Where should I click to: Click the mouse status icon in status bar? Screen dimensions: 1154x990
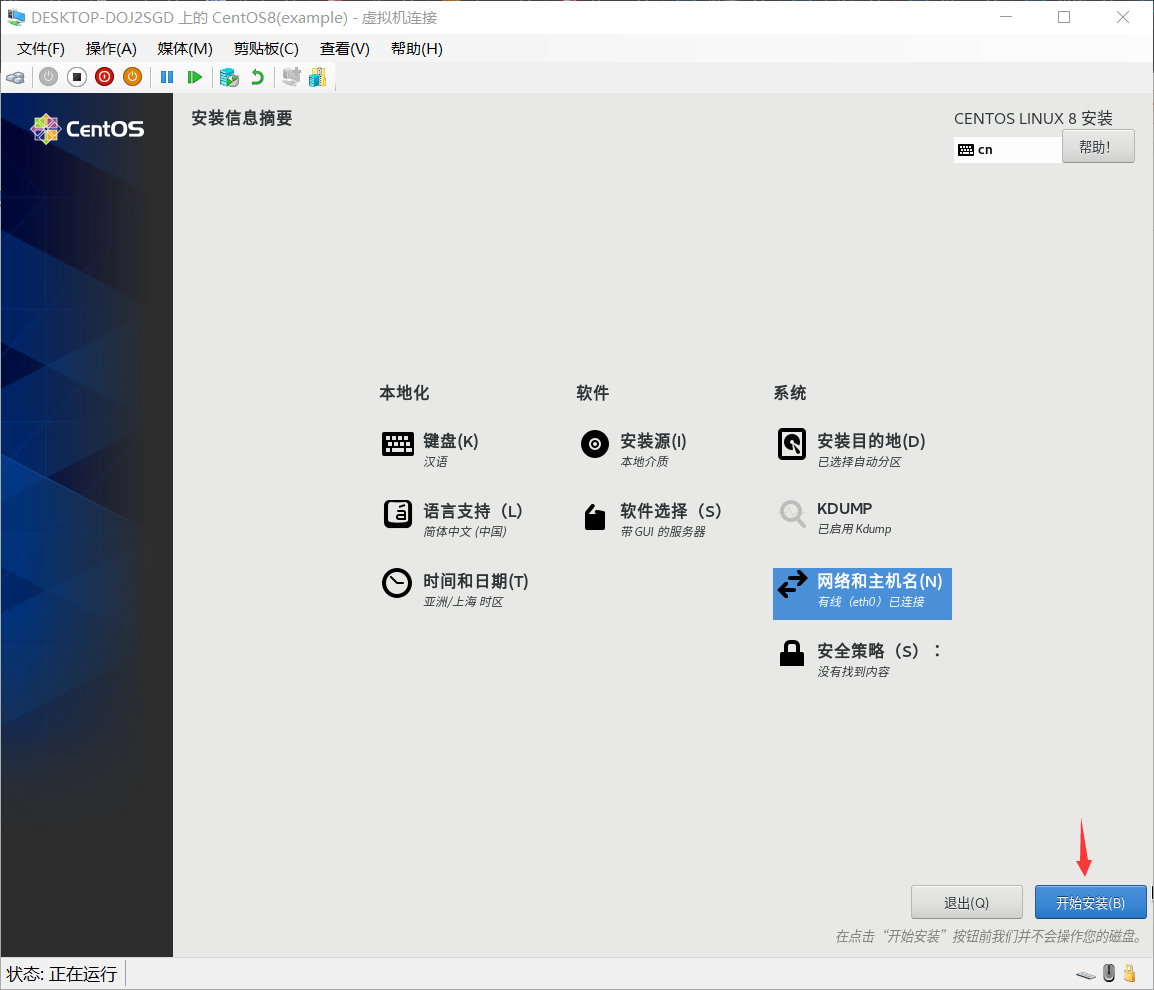click(x=1109, y=973)
